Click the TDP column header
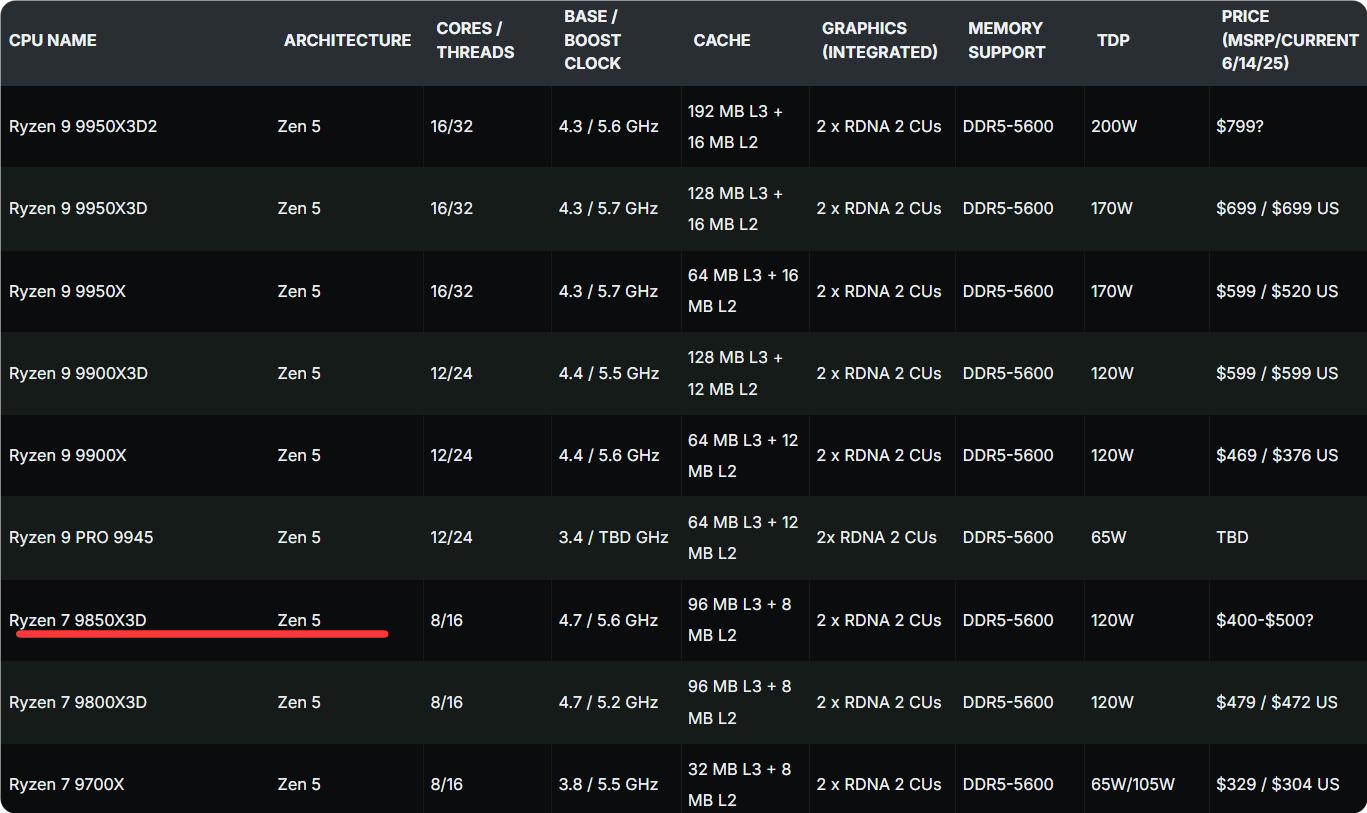This screenshot has width=1367, height=813. click(1113, 40)
